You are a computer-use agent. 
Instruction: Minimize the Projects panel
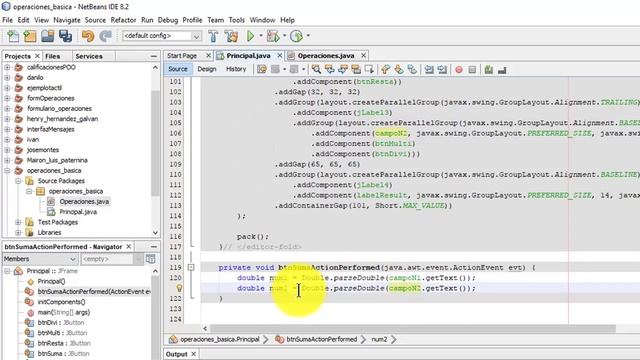click(154, 56)
